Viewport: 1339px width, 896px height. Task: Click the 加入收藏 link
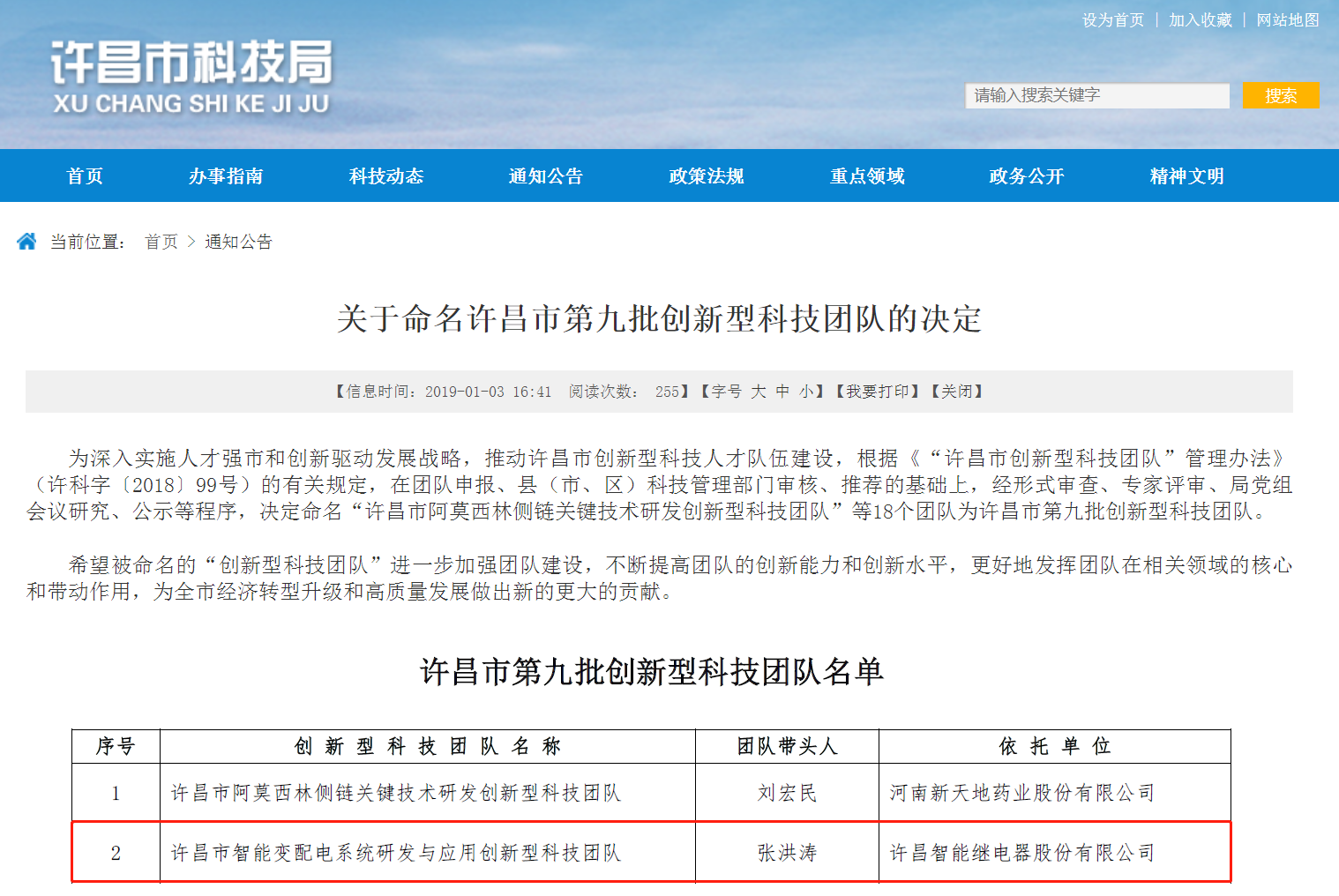1200,20
